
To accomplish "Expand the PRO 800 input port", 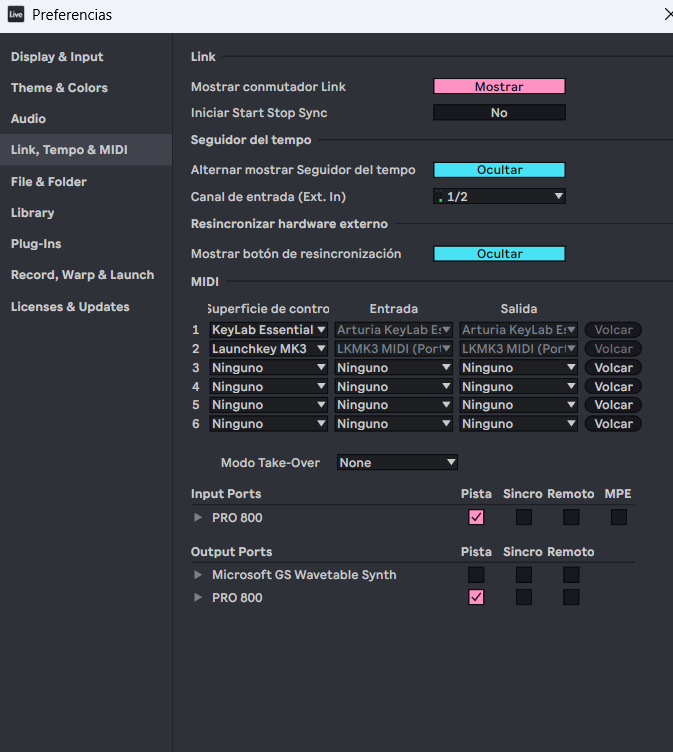I will [198, 517].
